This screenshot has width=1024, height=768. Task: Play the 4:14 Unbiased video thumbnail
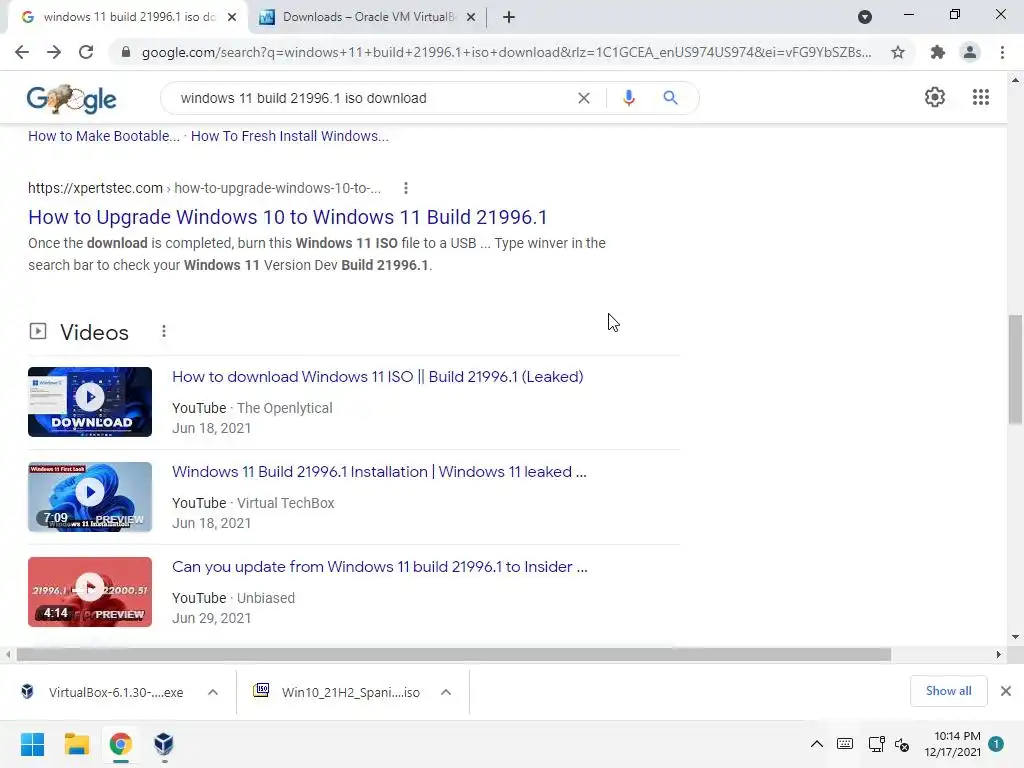coord(90,592)
